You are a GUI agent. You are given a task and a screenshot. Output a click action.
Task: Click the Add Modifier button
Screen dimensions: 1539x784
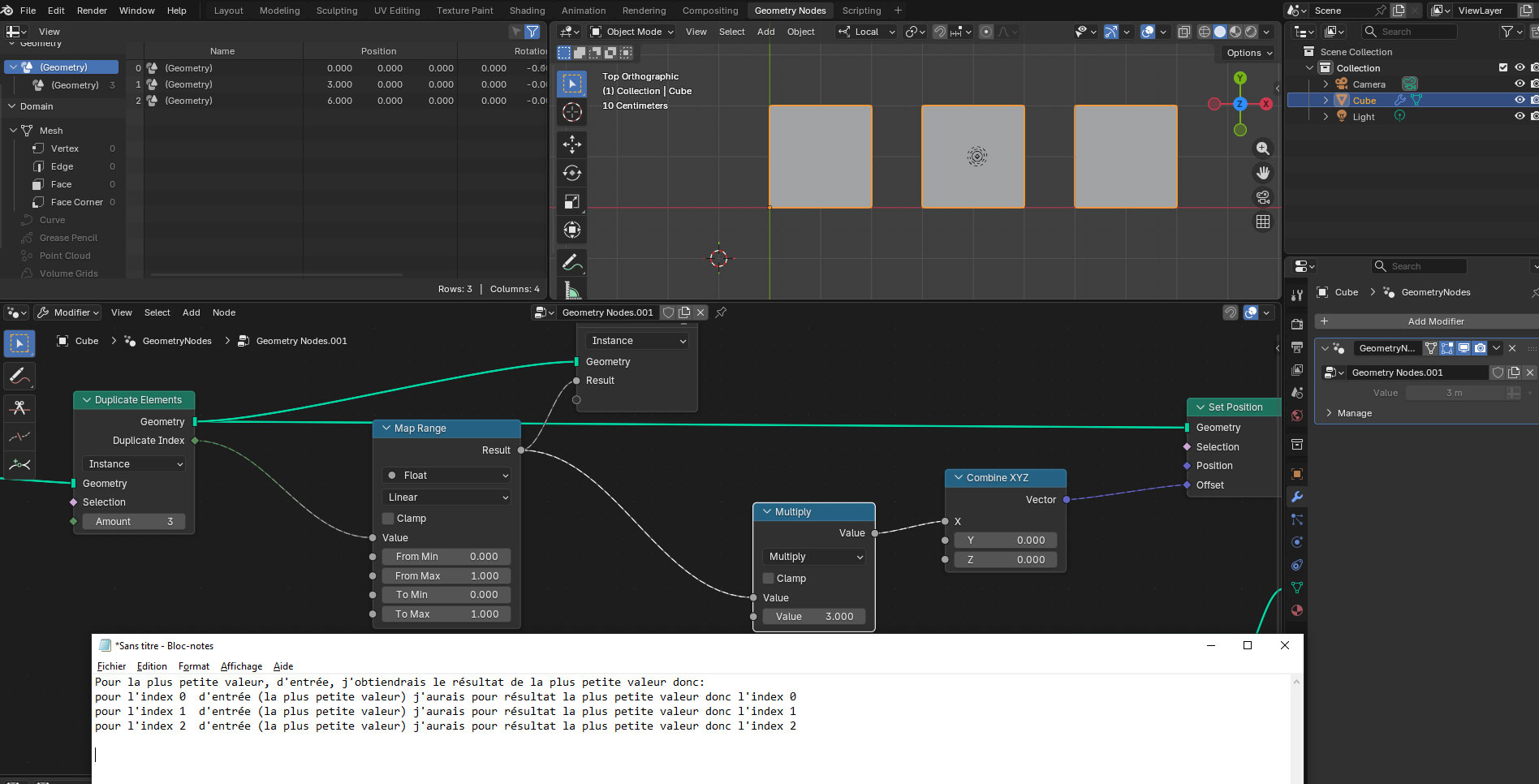(1428, 321)
